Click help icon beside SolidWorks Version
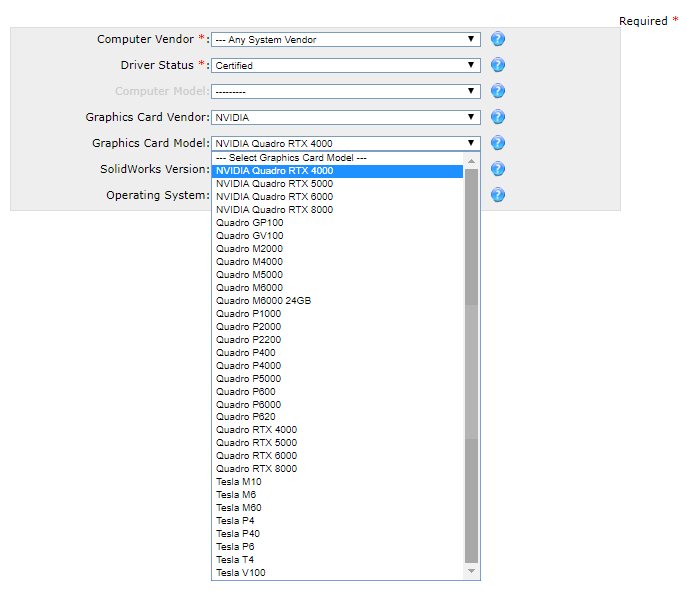The height and width of the screenshot is (602, 687). tap(497, 169)
